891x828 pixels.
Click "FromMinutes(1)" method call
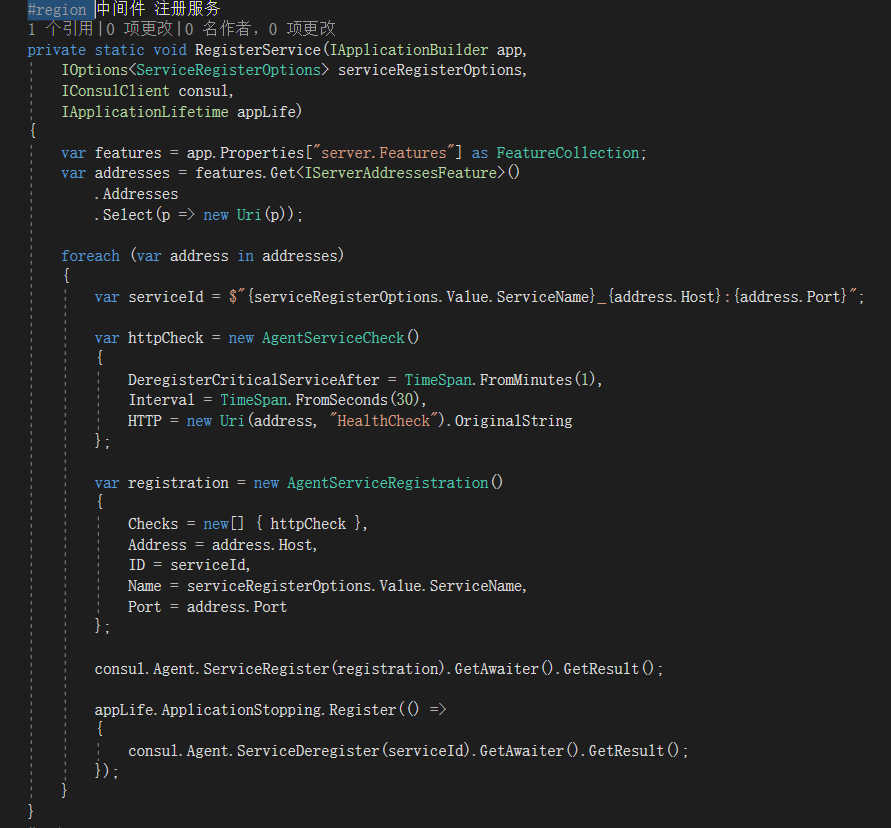(537, 380)
